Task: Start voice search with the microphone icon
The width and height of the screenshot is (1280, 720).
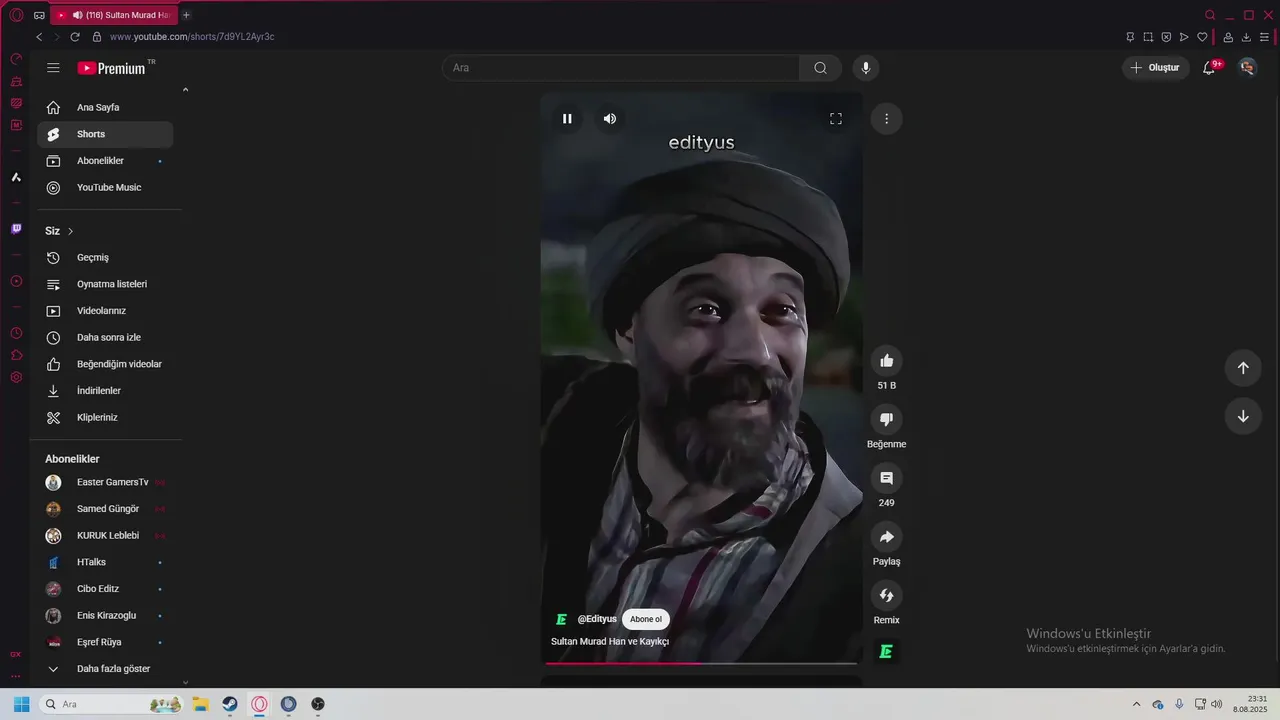Action: [x=866, y=68]
